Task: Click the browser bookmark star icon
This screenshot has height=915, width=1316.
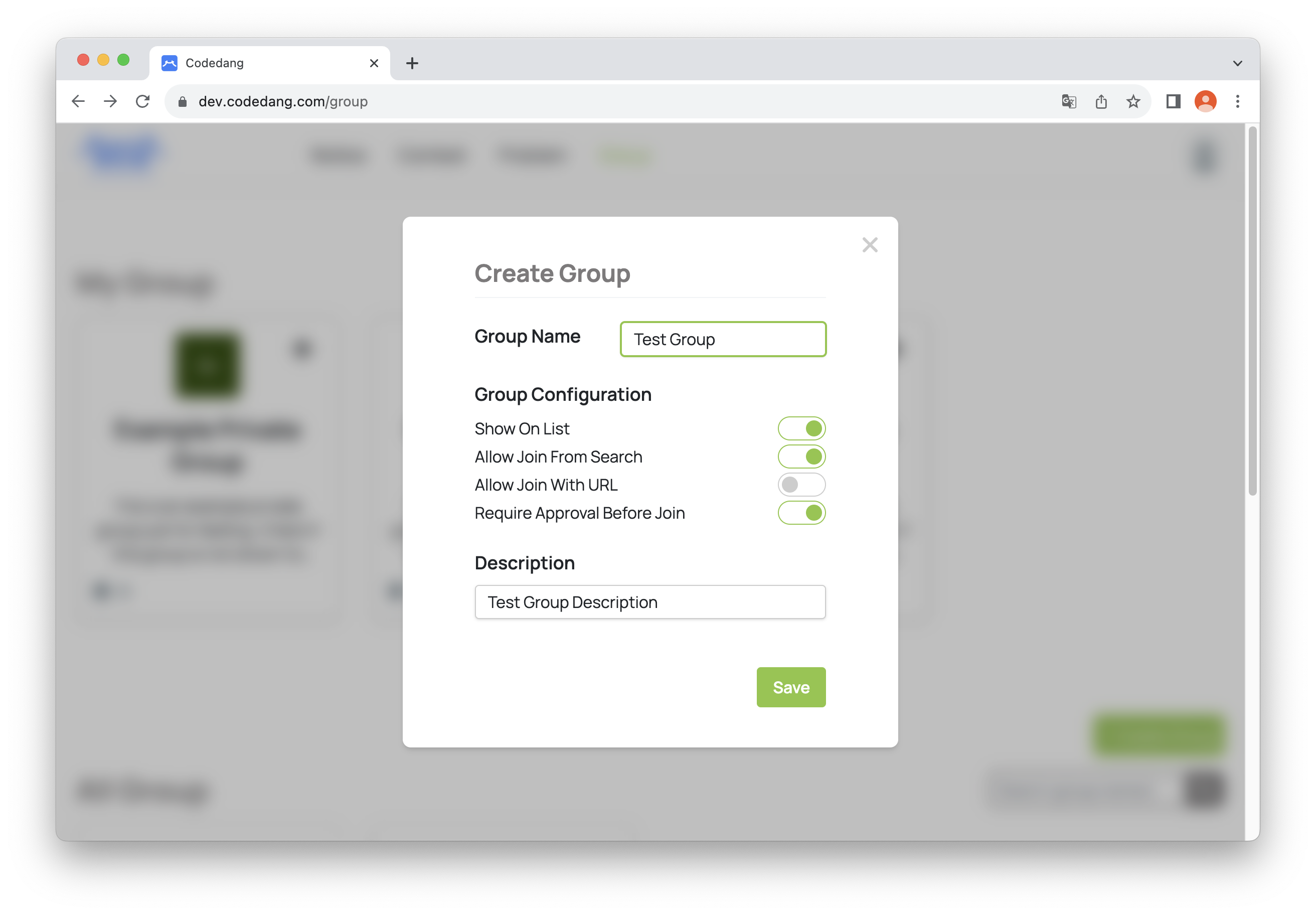Action: pos(1133,101)
